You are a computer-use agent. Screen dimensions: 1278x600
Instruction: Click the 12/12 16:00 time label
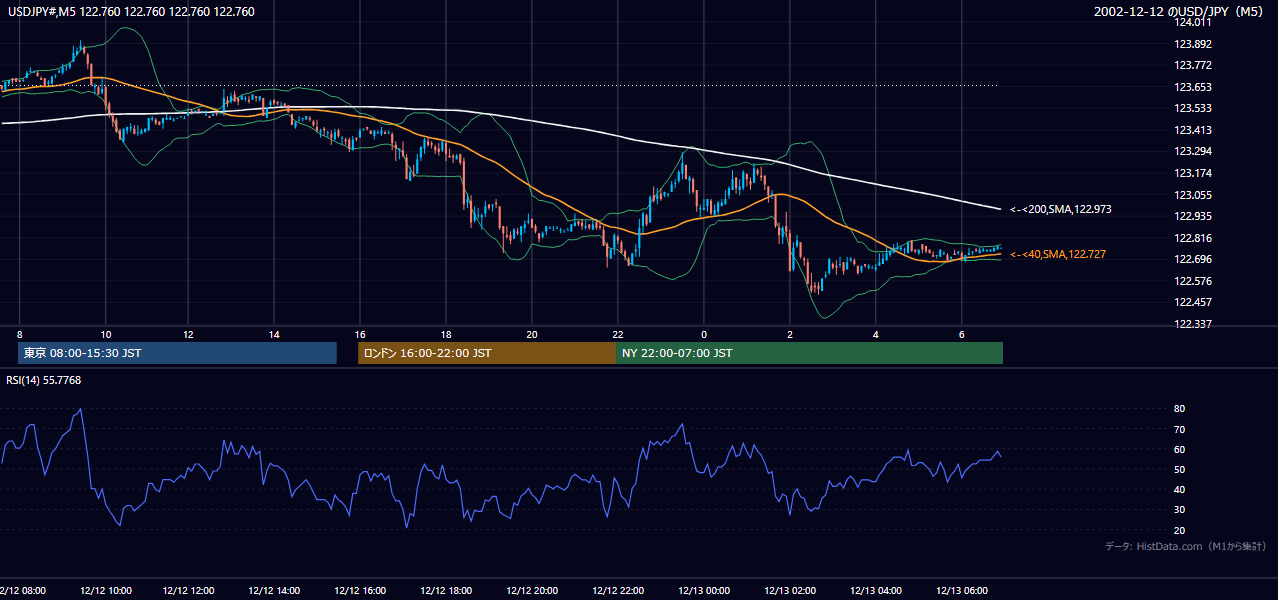pyautogui.click(x=362, y=590)
